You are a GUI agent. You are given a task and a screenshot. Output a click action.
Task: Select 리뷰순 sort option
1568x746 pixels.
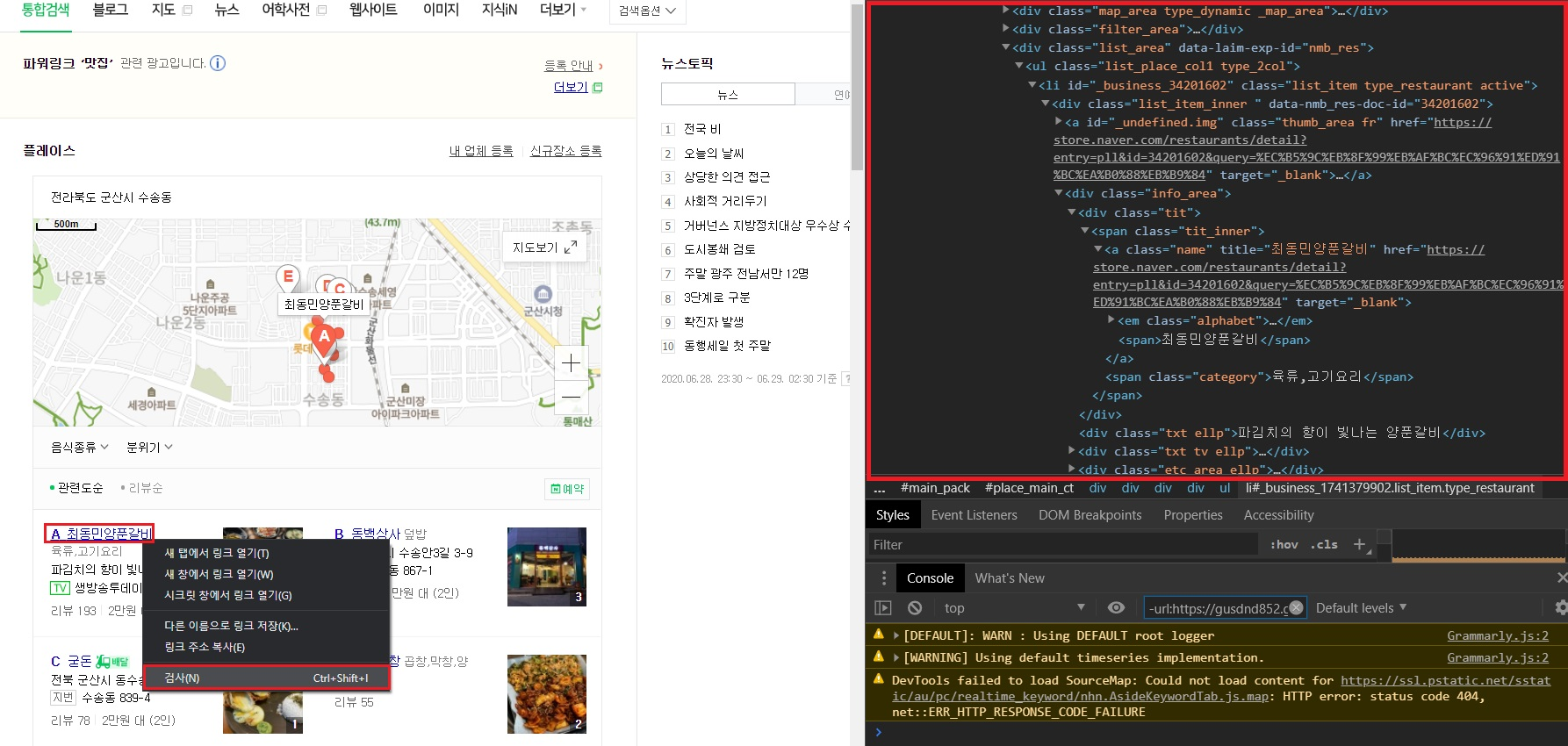tap(145, 488)
